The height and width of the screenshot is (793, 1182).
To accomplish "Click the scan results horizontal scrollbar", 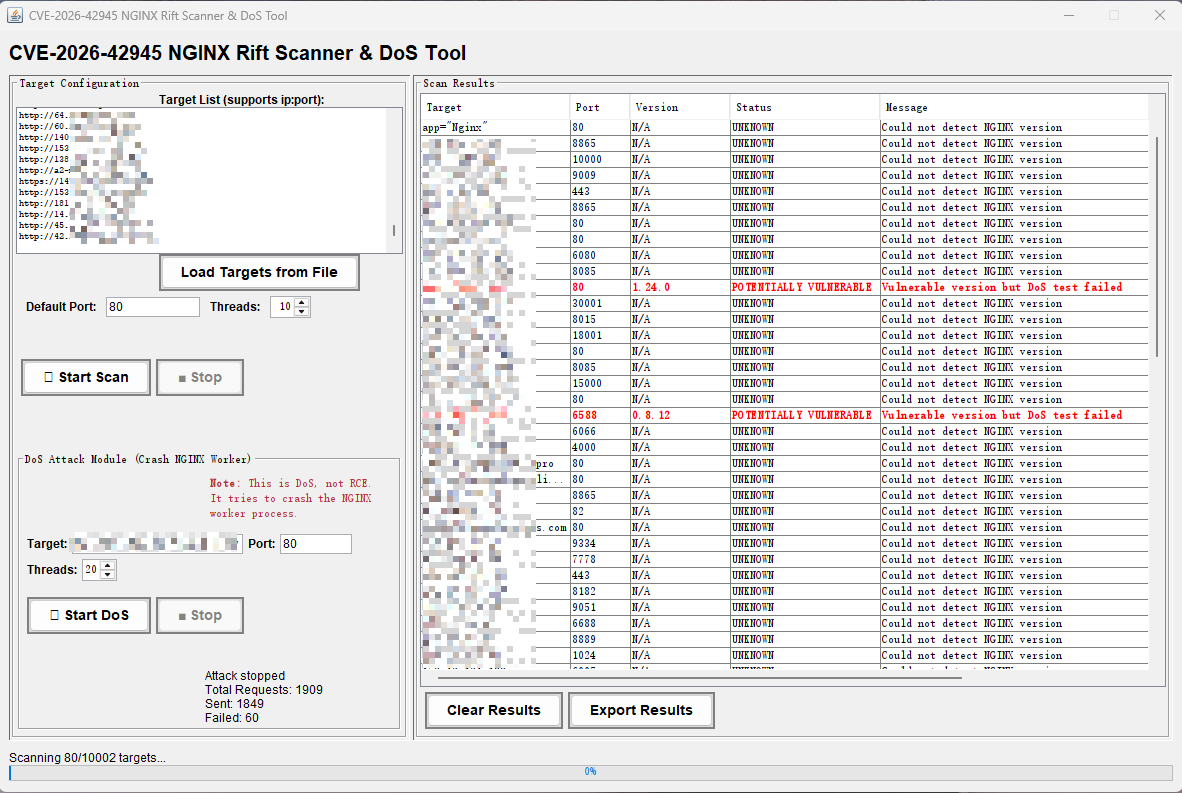I will pyautogui.click(x=699, y=678).
